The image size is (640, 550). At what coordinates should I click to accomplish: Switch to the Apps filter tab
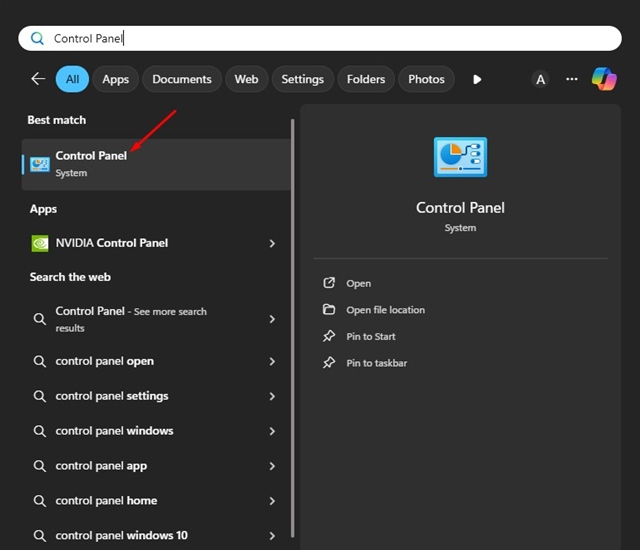(116, 79)
